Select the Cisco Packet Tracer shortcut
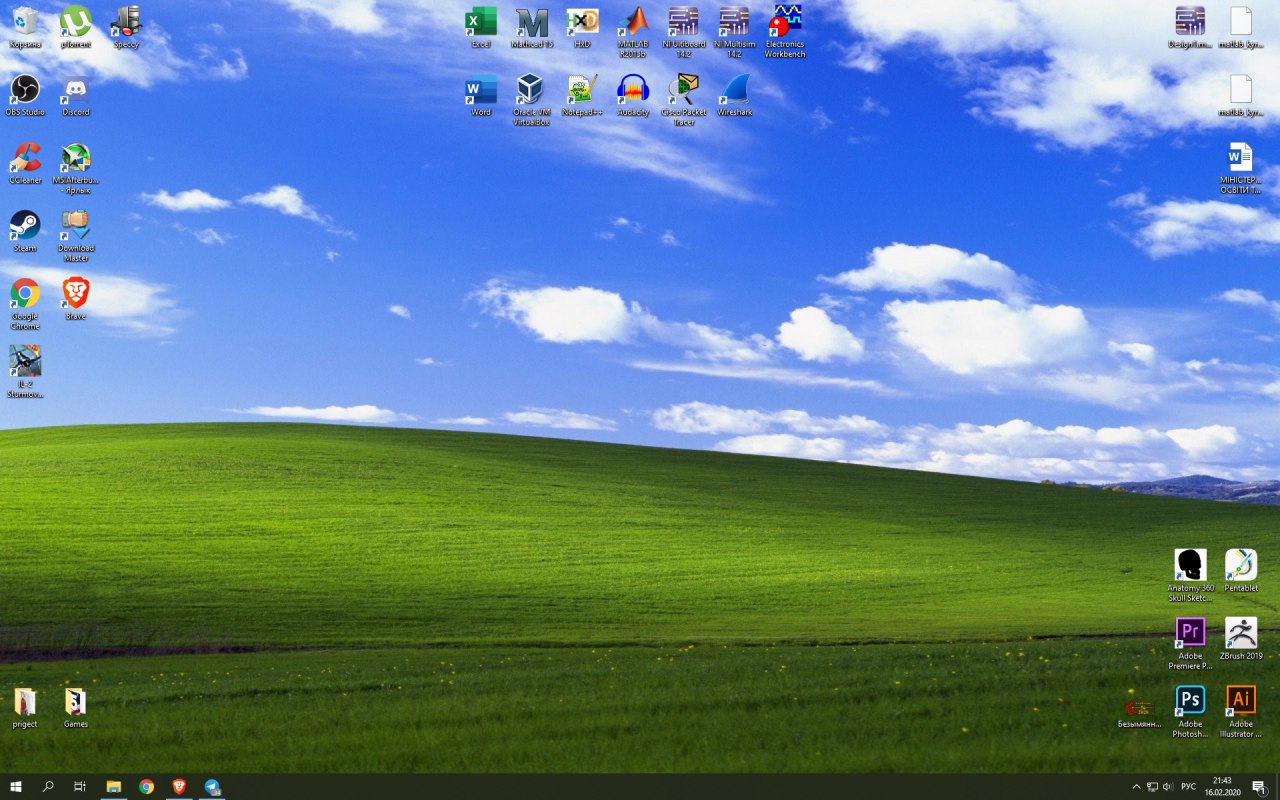1280x800 pixels. click(684, 100)
